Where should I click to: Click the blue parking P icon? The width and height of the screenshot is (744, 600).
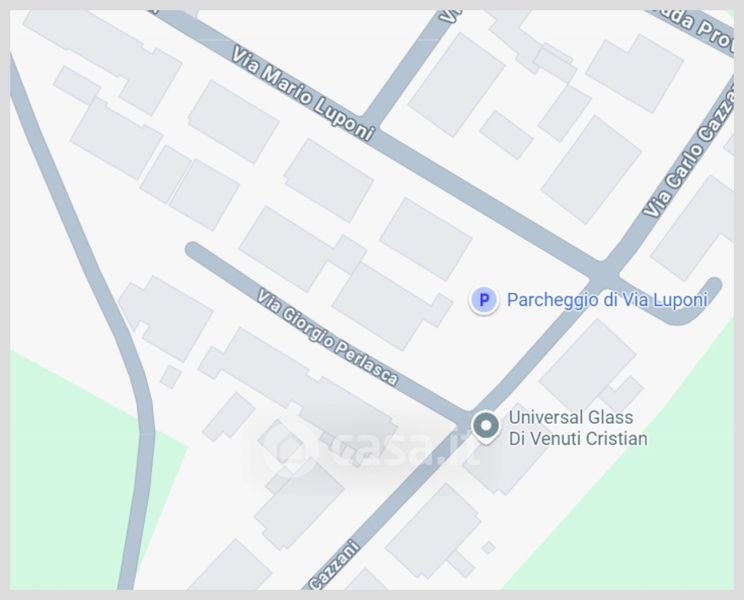click(x=484, y=300)
